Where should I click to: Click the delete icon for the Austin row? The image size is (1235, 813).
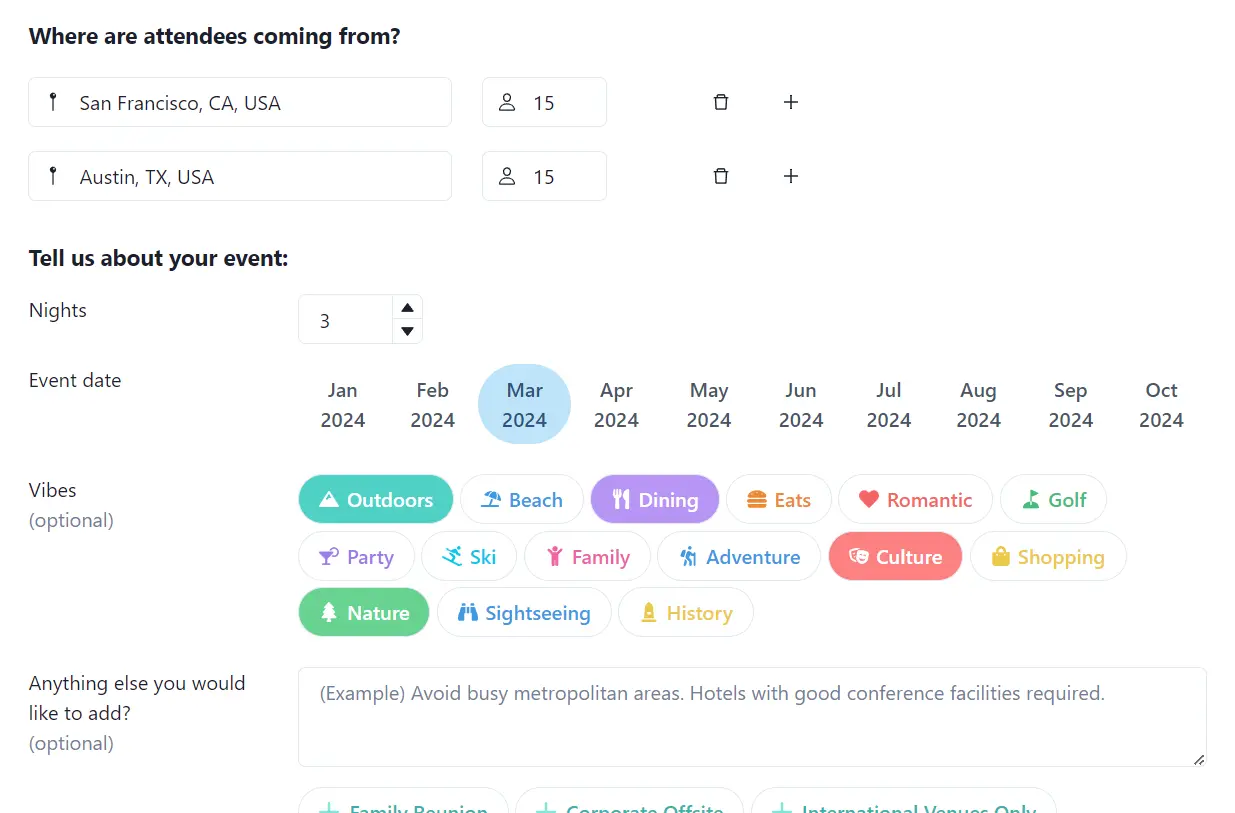[x=720, y=175]
